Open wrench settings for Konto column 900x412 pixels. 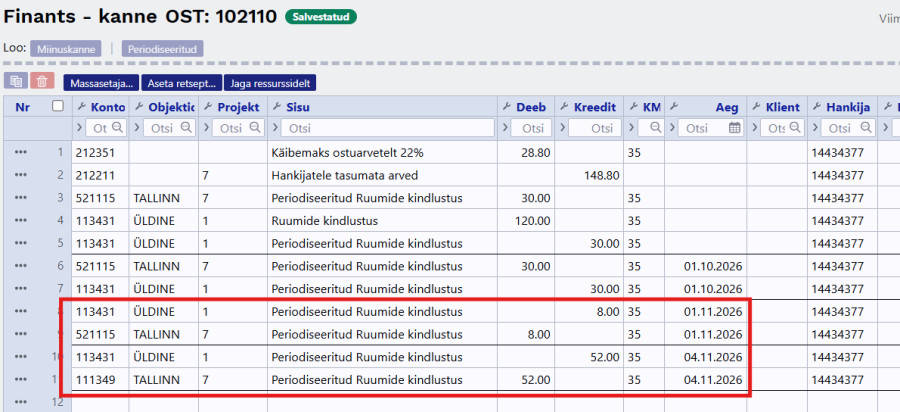tap(81, 107)
